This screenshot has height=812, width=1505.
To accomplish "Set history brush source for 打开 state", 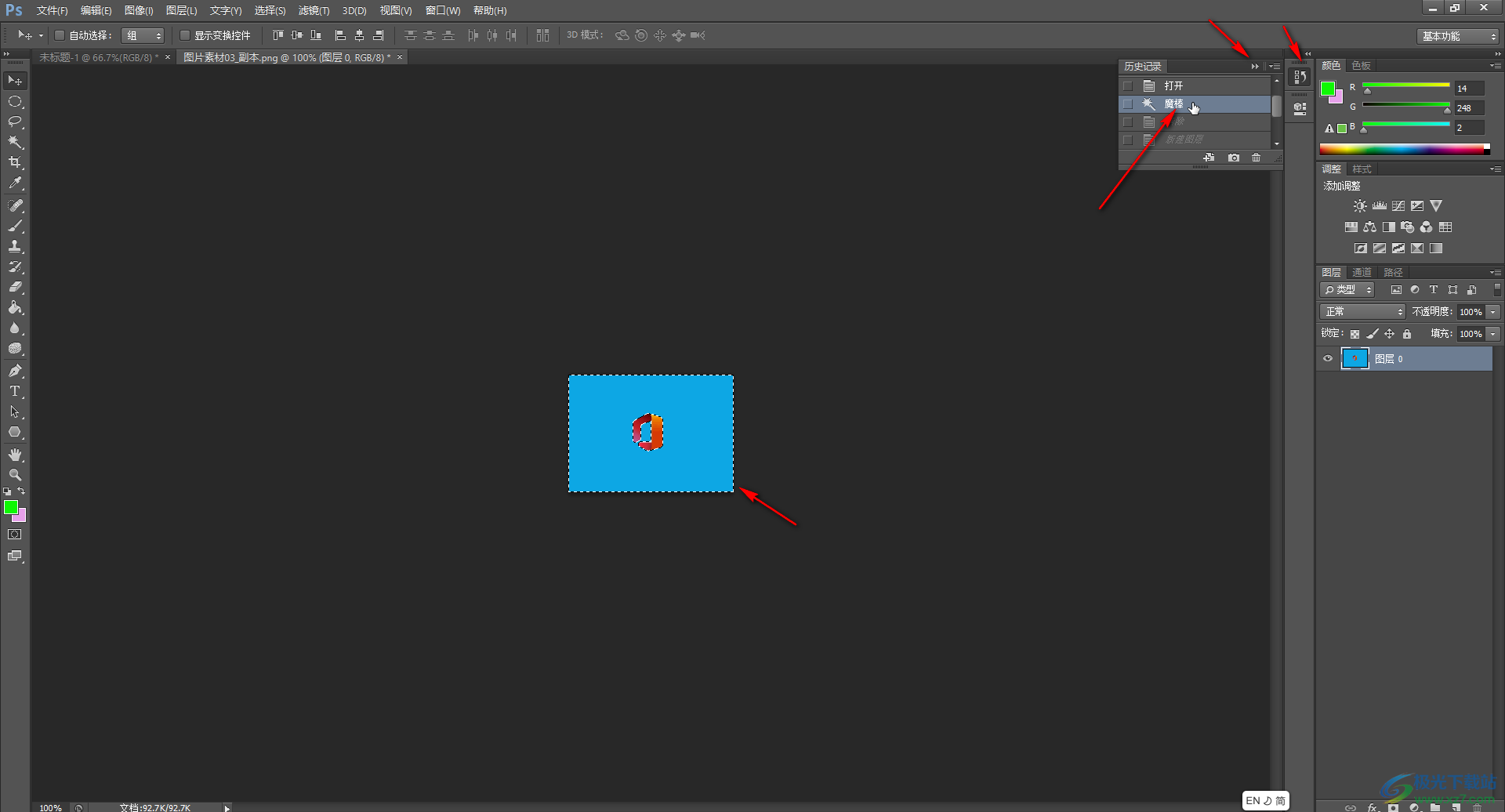I will [1128, 86].
